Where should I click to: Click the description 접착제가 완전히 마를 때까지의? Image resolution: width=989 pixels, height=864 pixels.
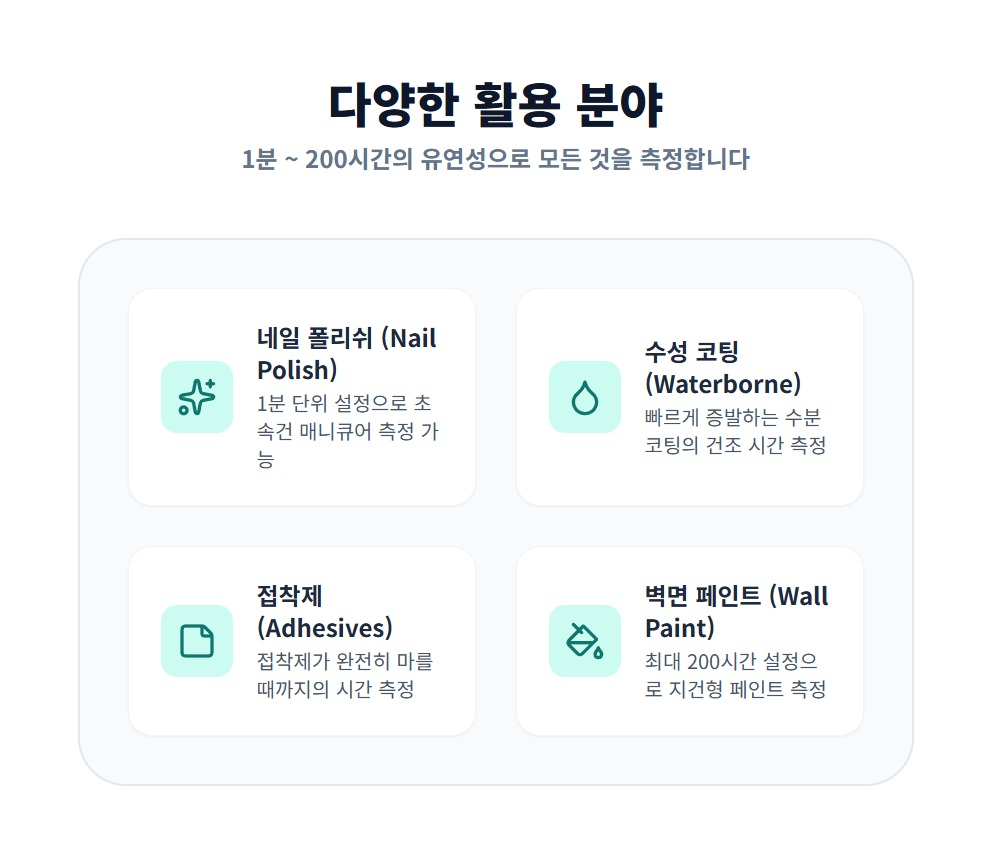(344, 675)
